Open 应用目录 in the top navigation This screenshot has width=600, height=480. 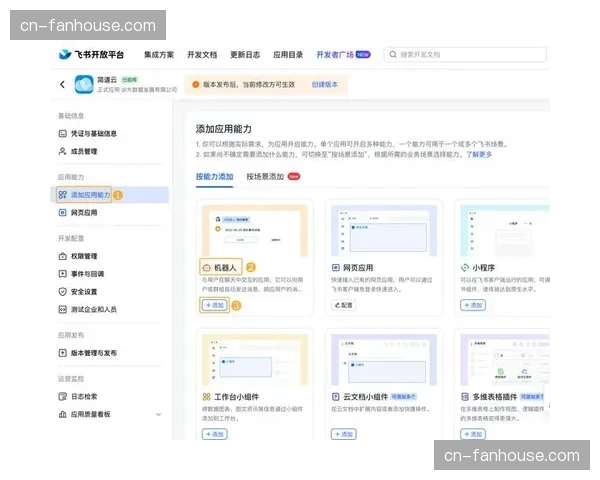click(288, 55)
